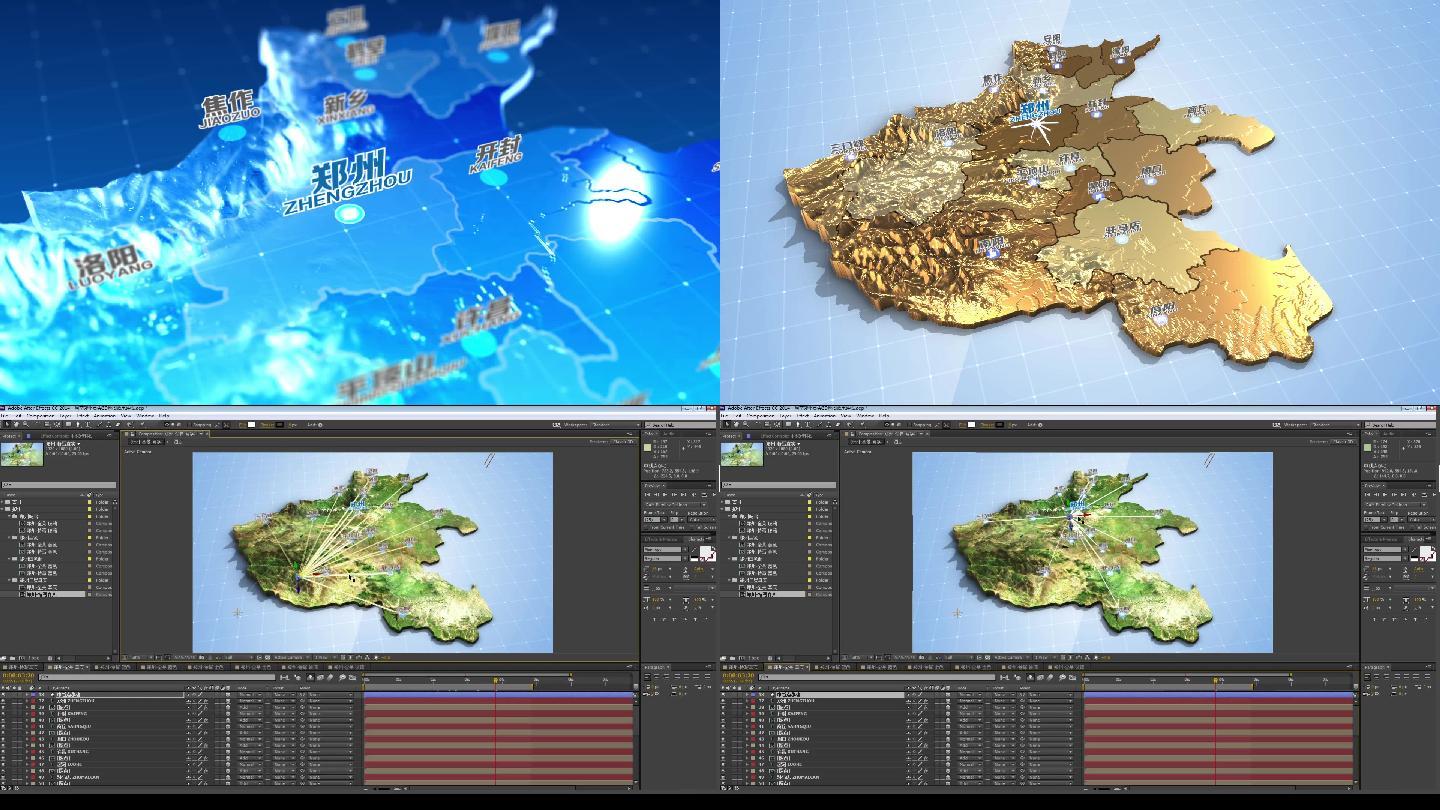Select the Type tool in right After Effects toolbar
The image size is (1440, 810).
tap(807, 424)
